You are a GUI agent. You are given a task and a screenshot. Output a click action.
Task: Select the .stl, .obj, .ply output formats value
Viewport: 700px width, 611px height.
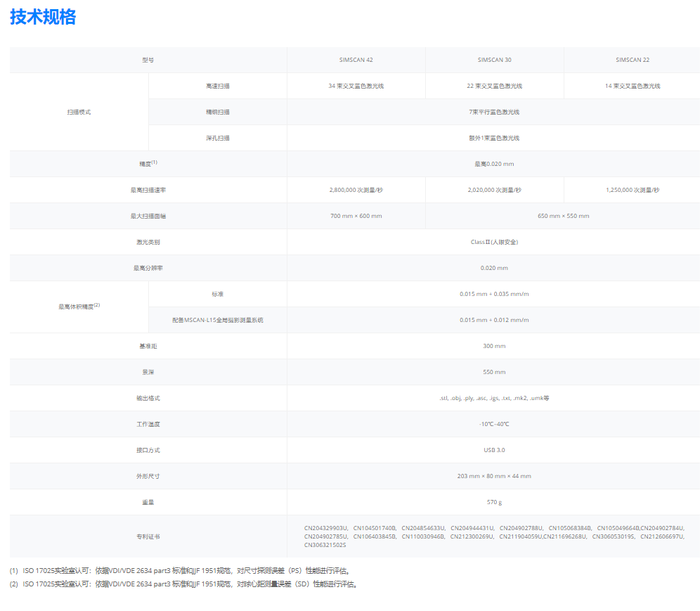(494, 398)
